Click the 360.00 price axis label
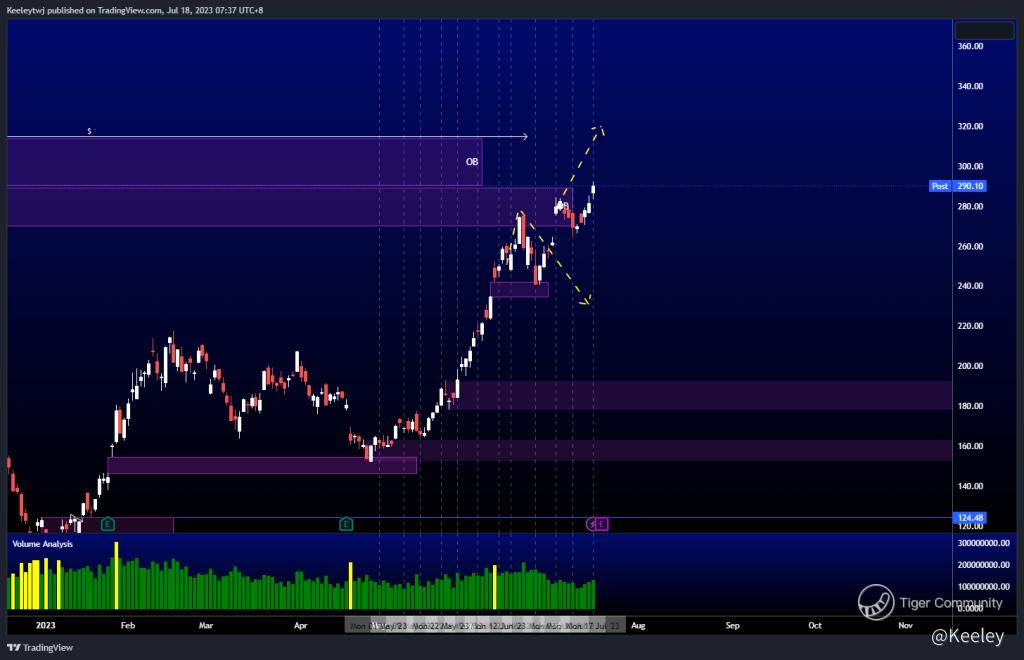 coord(970,46)
